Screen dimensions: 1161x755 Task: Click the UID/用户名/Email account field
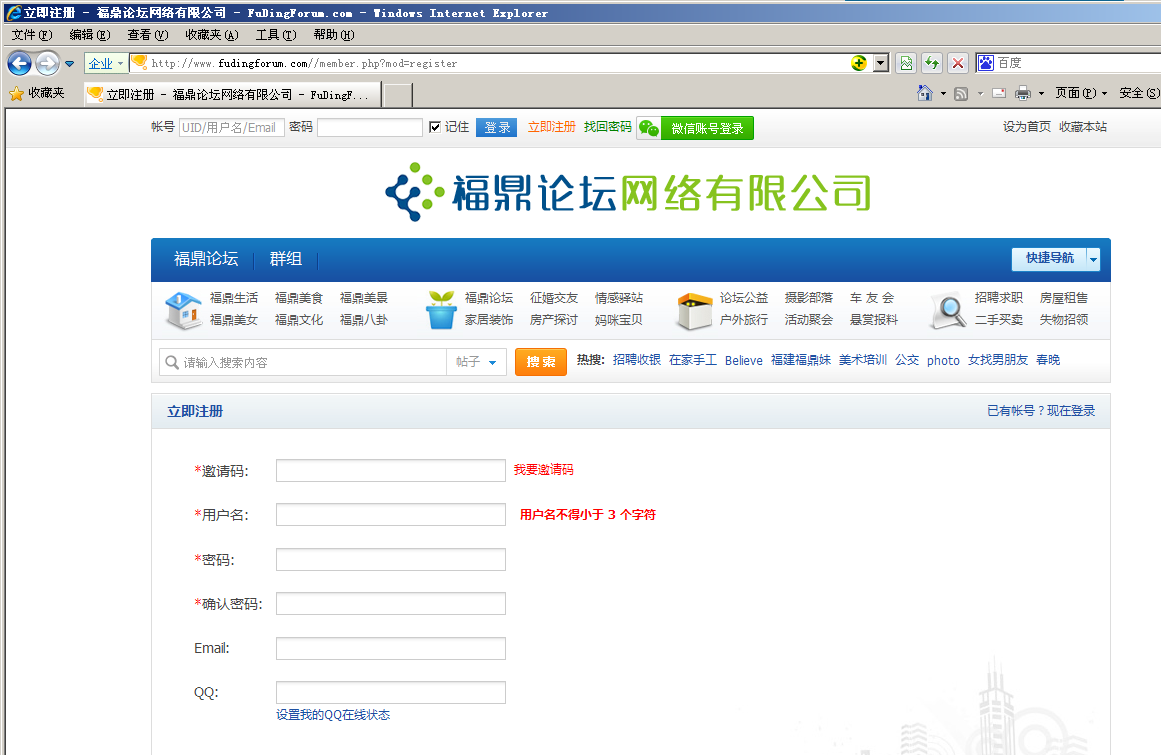[232, 127]
